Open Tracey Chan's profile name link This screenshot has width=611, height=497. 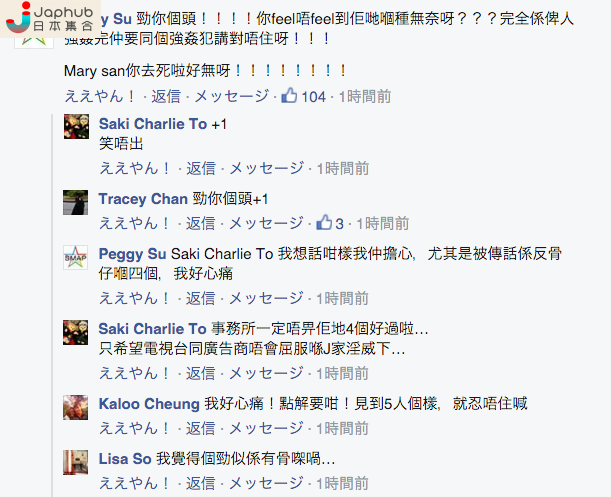pyautogui.click(x=143, y=199)
